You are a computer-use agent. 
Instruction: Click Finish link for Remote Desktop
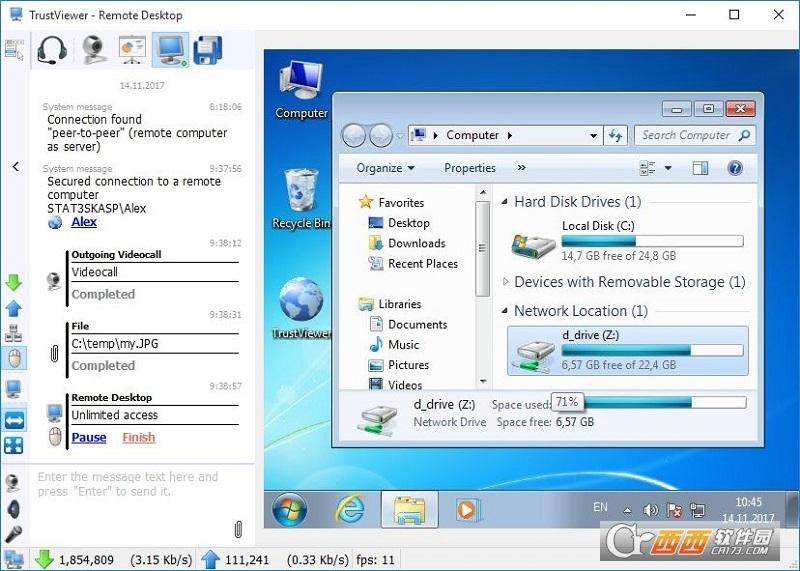[138, 437]
